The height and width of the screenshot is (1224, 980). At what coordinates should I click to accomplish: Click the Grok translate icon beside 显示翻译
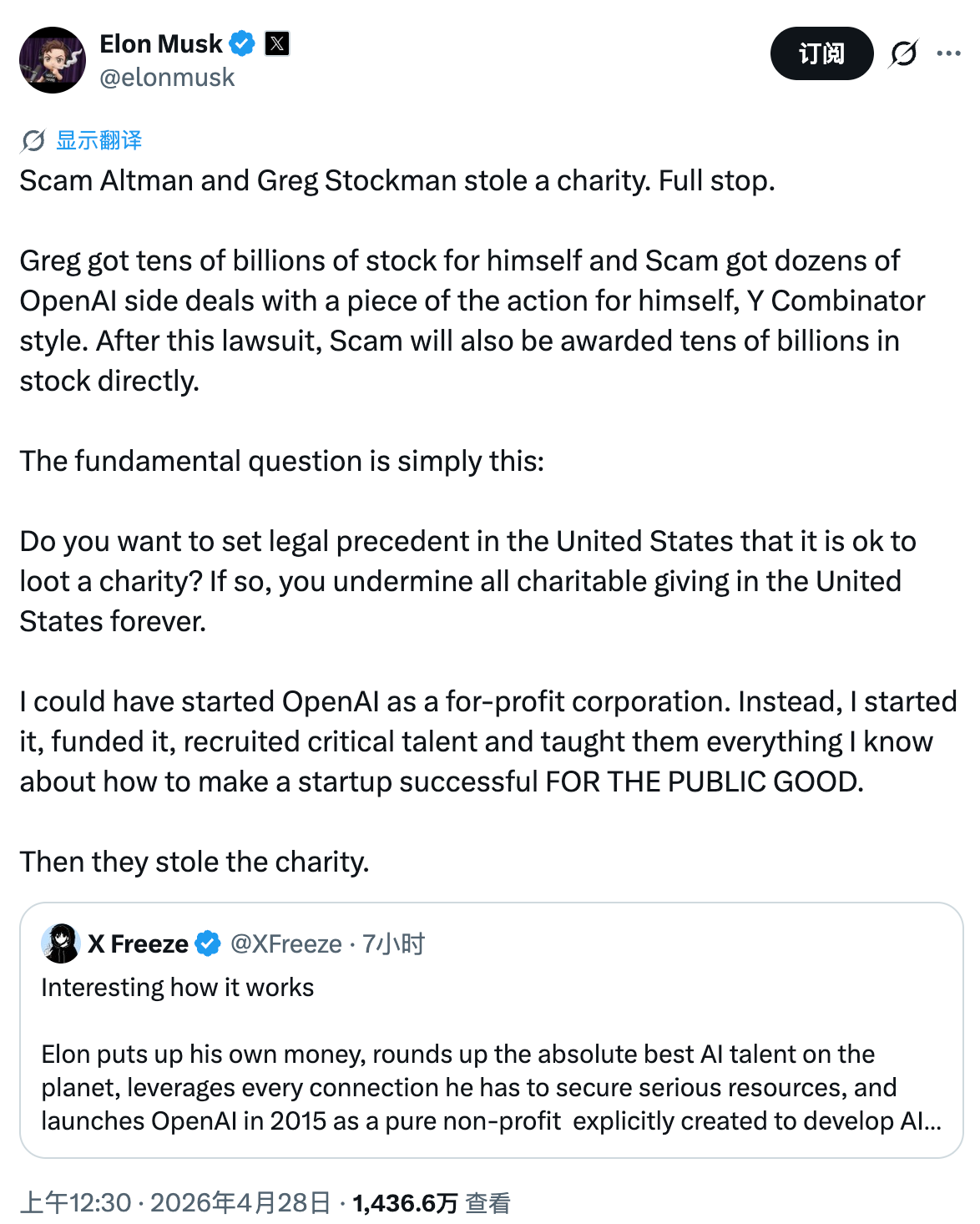(33, 141)
